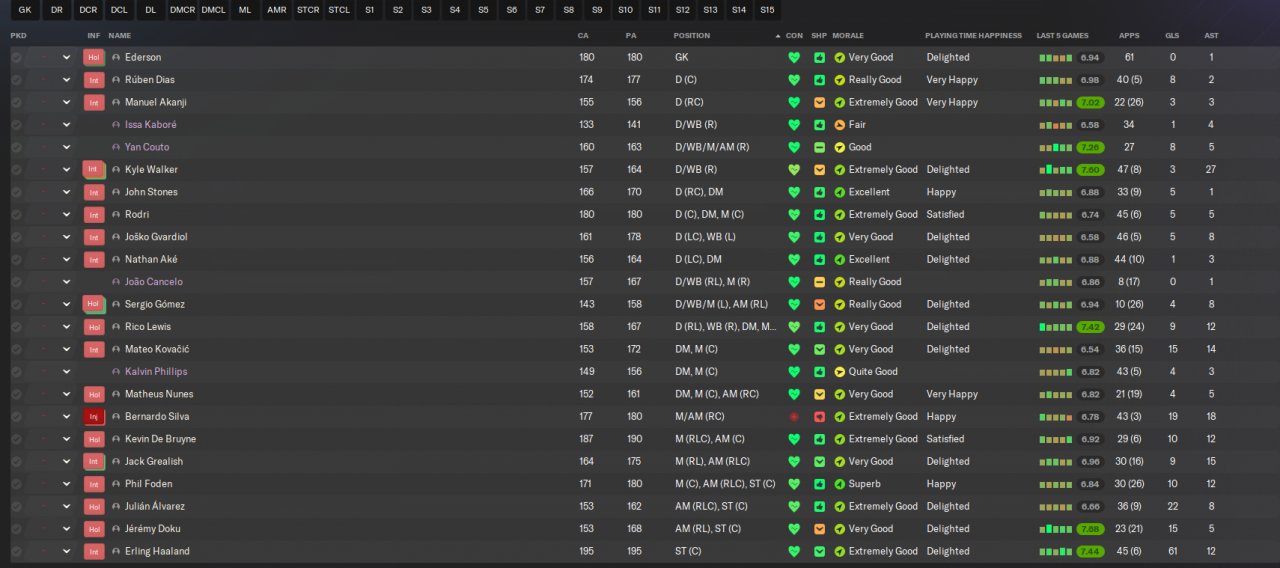Click Julián Álvarez's morale arrow icon

tap(840, 506)
